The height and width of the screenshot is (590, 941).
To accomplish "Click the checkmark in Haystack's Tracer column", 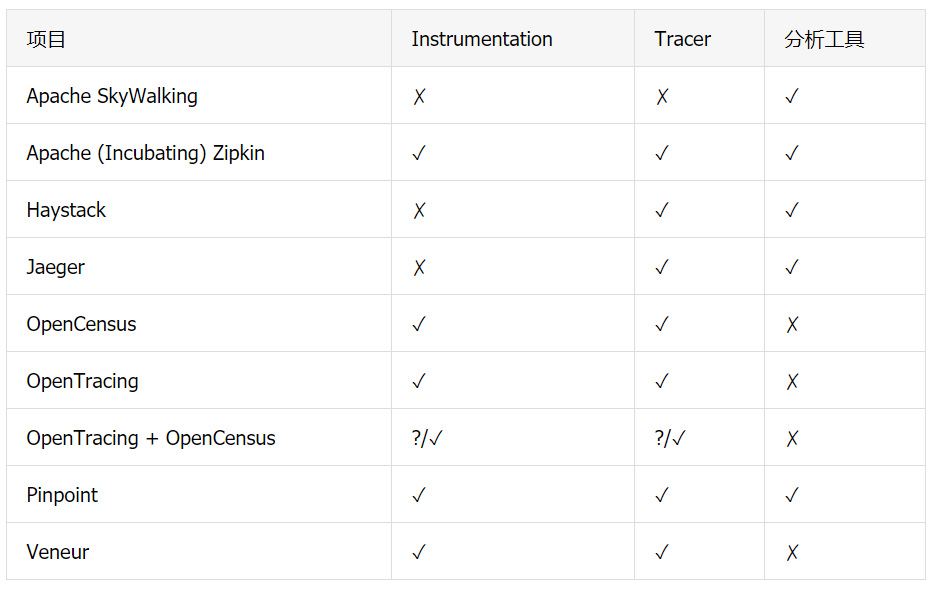I will [x=662, y=211].
